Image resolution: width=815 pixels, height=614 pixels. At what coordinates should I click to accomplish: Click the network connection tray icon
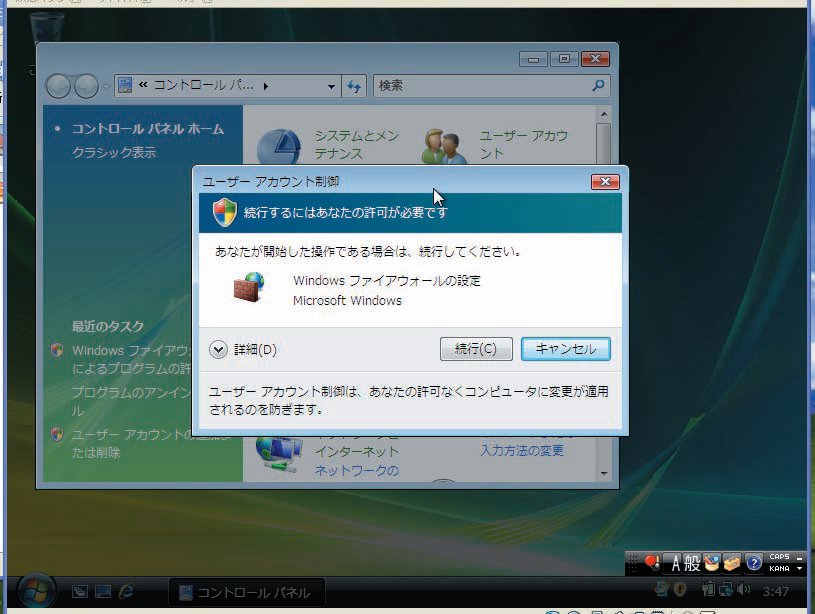click(x=726, y=590)
